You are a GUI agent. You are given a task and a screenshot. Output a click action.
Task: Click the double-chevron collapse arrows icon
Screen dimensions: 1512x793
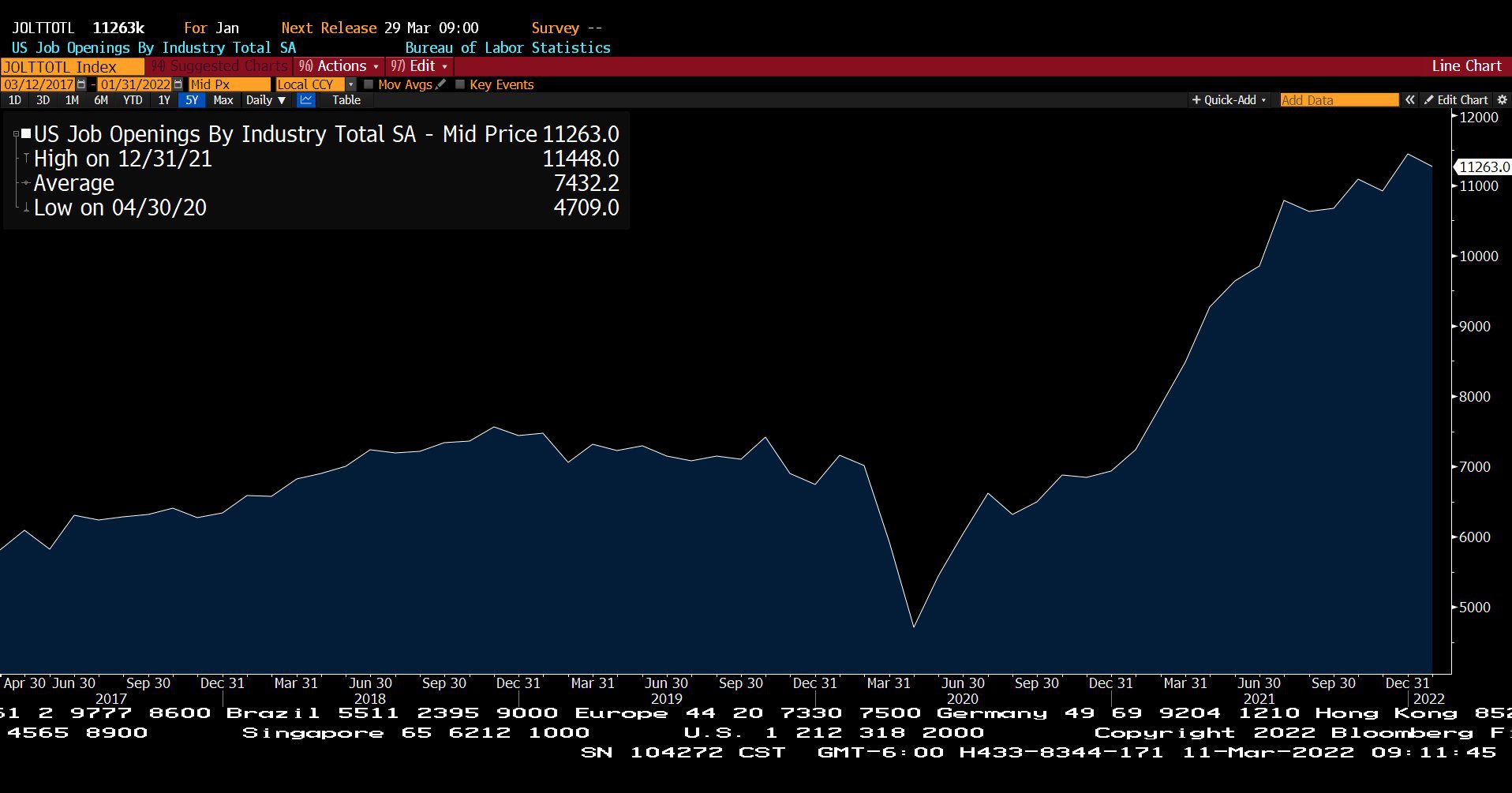tap(1410, 100)
